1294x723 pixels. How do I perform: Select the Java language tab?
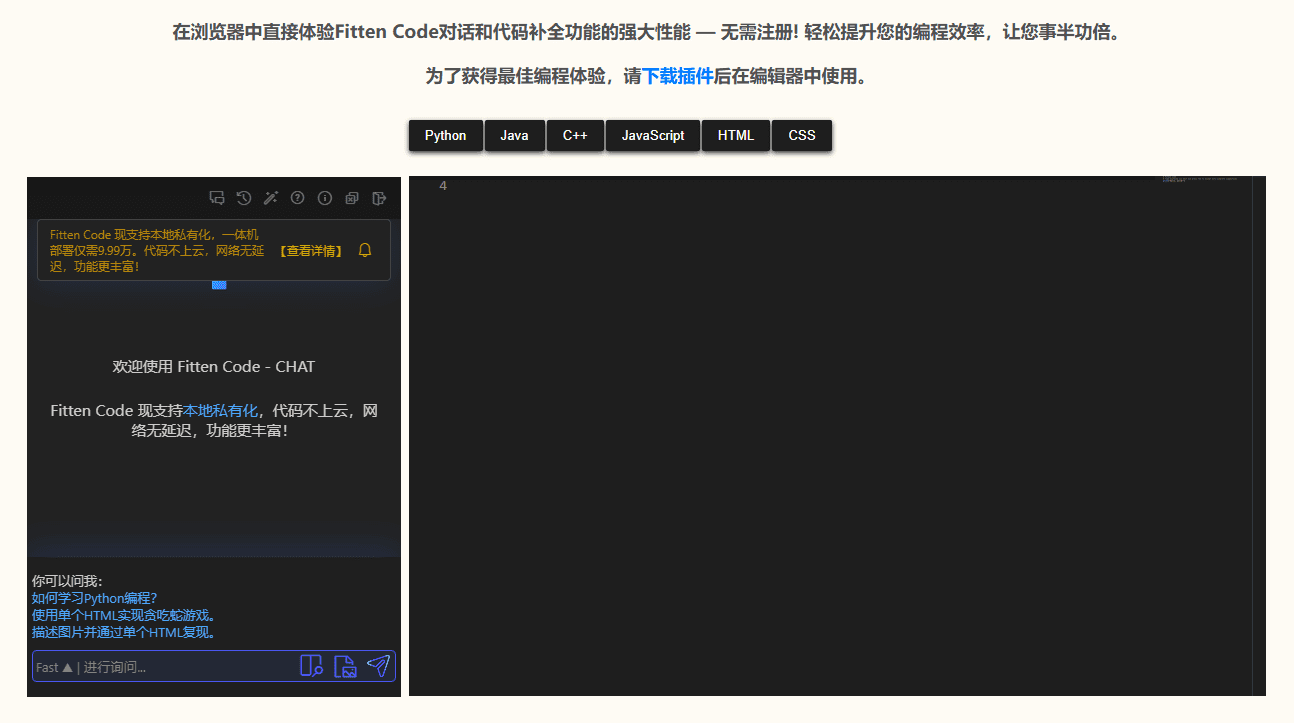(x=514, y=135)
